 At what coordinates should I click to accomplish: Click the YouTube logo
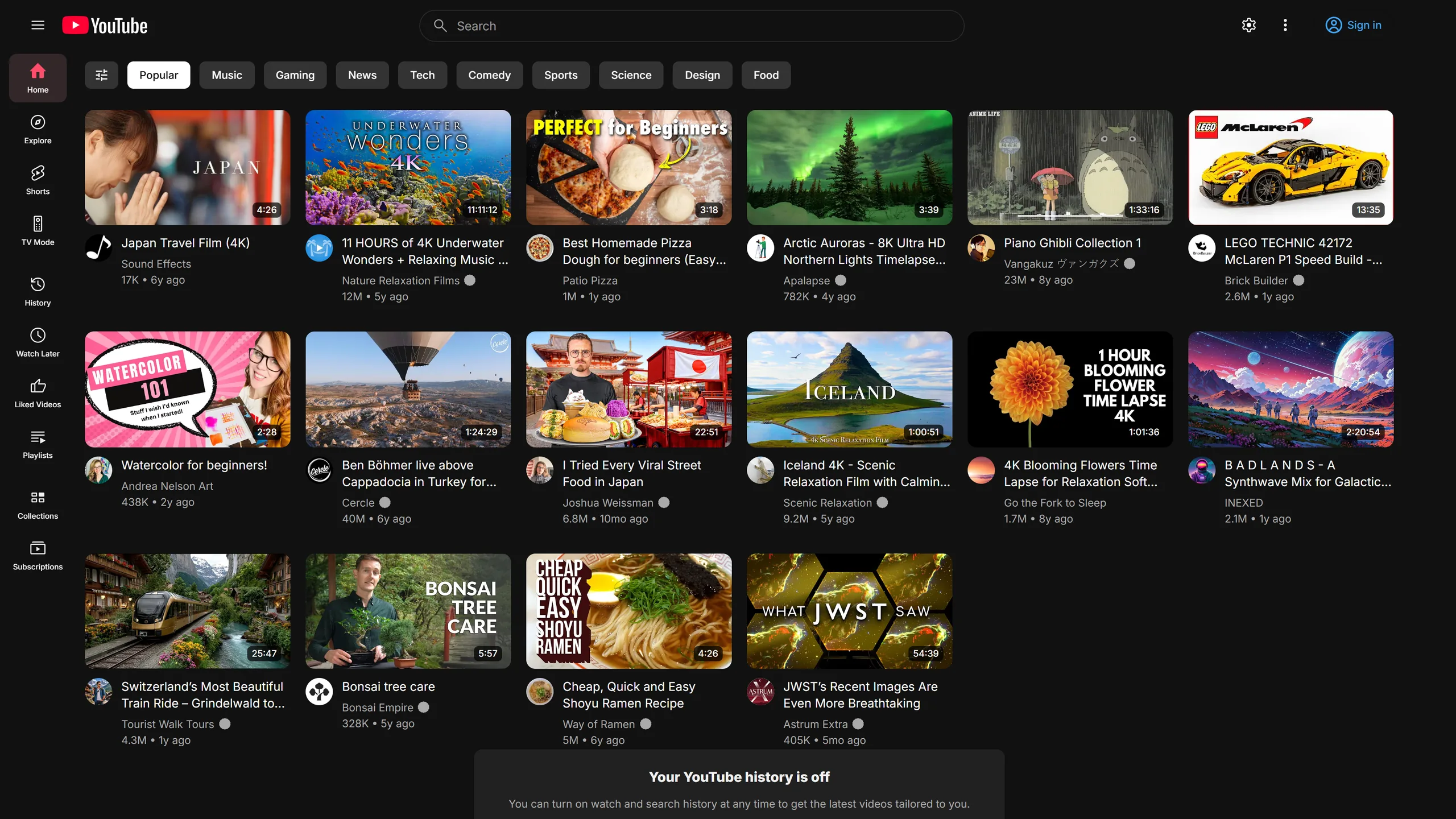[x=105, y=26]
